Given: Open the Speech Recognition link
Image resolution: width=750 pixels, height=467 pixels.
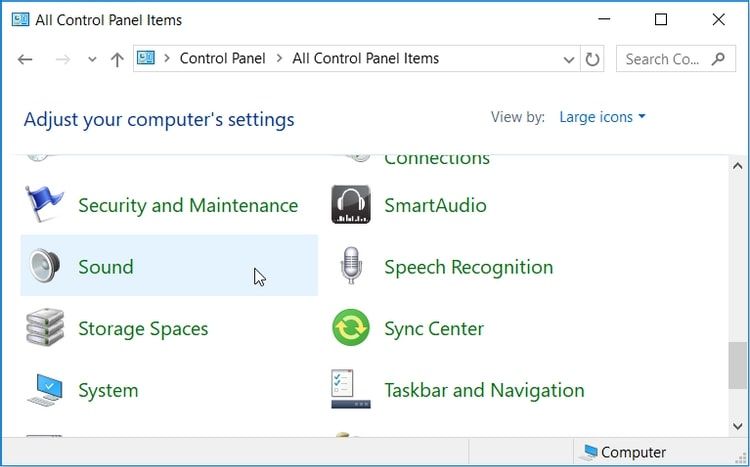Looking at the screenshot, I should pyautogui.click(x=468, y=267).
